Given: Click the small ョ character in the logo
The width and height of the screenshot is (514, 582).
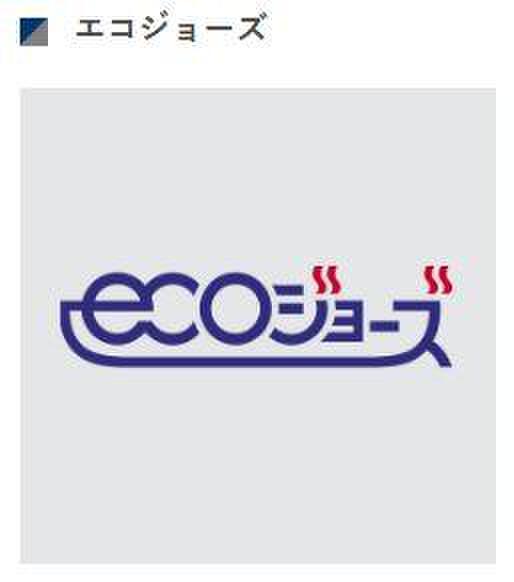Looking at the screenshot, I should pyautogui.click(x=343, y=321).
